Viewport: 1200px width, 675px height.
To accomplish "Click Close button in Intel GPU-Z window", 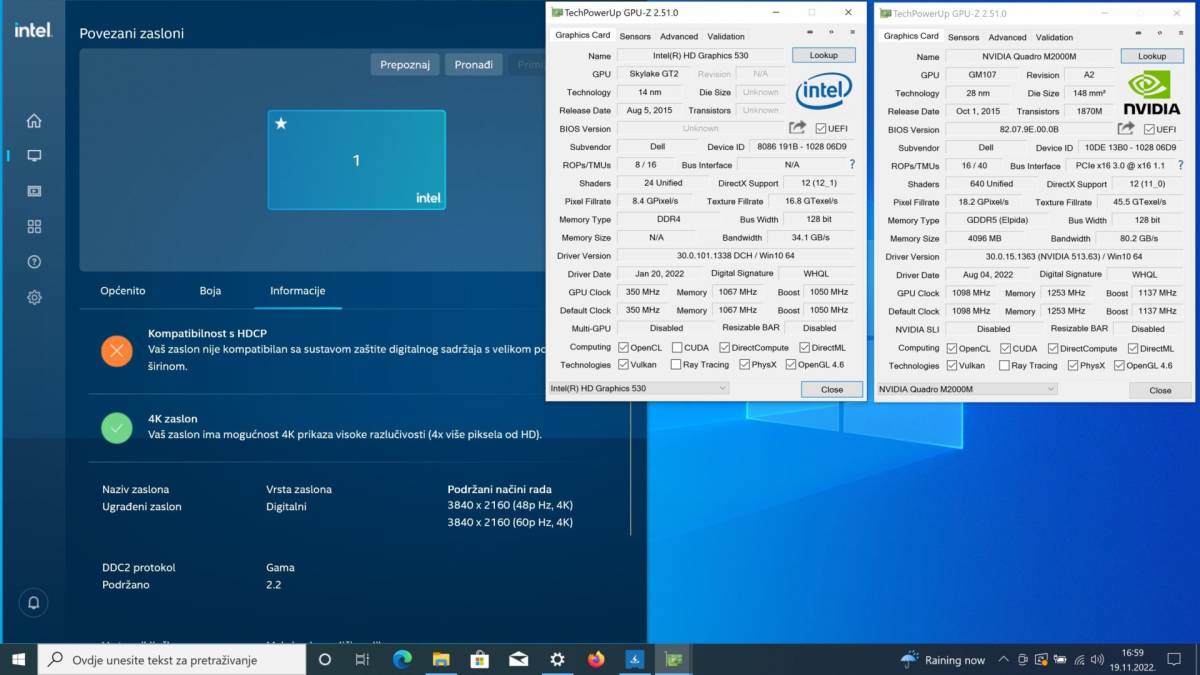I will coord(832,389).
